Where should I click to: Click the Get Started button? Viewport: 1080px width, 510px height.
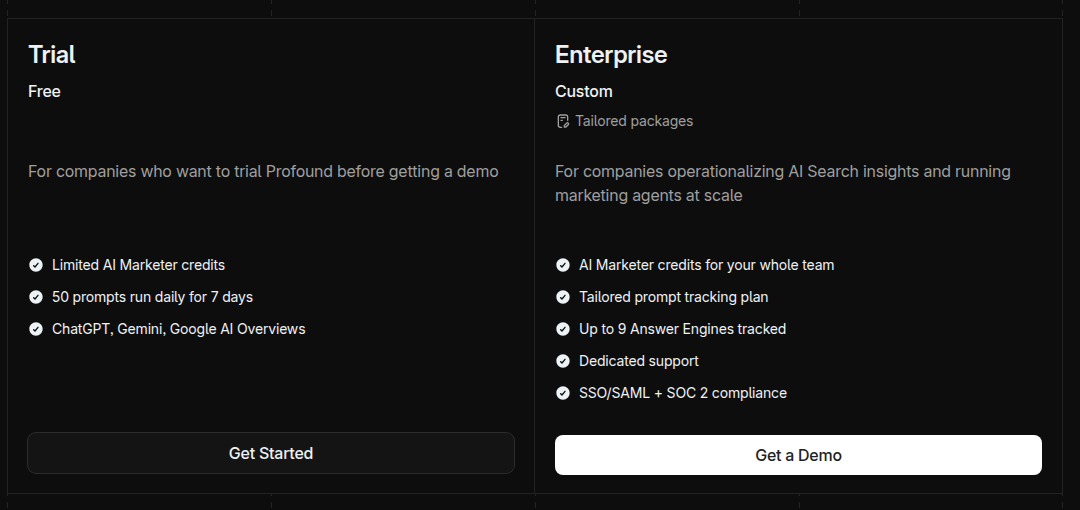271,453
